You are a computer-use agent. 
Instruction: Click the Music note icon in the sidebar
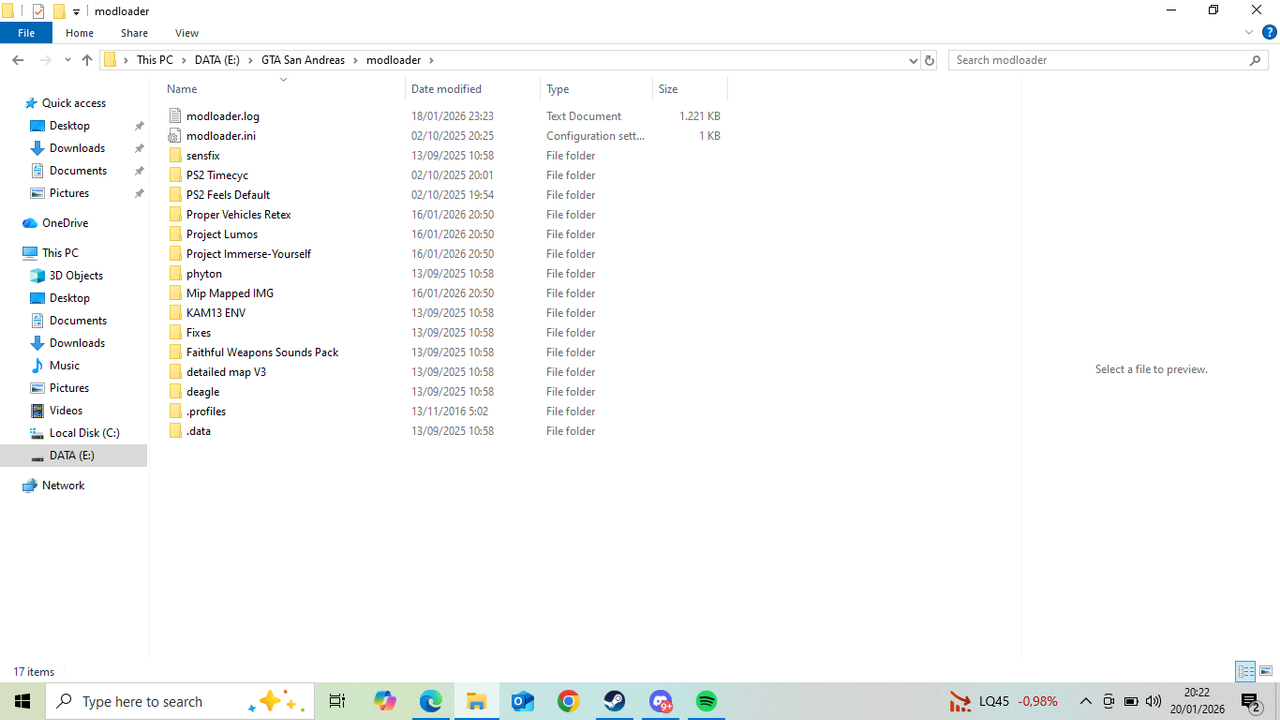point(38,366)
